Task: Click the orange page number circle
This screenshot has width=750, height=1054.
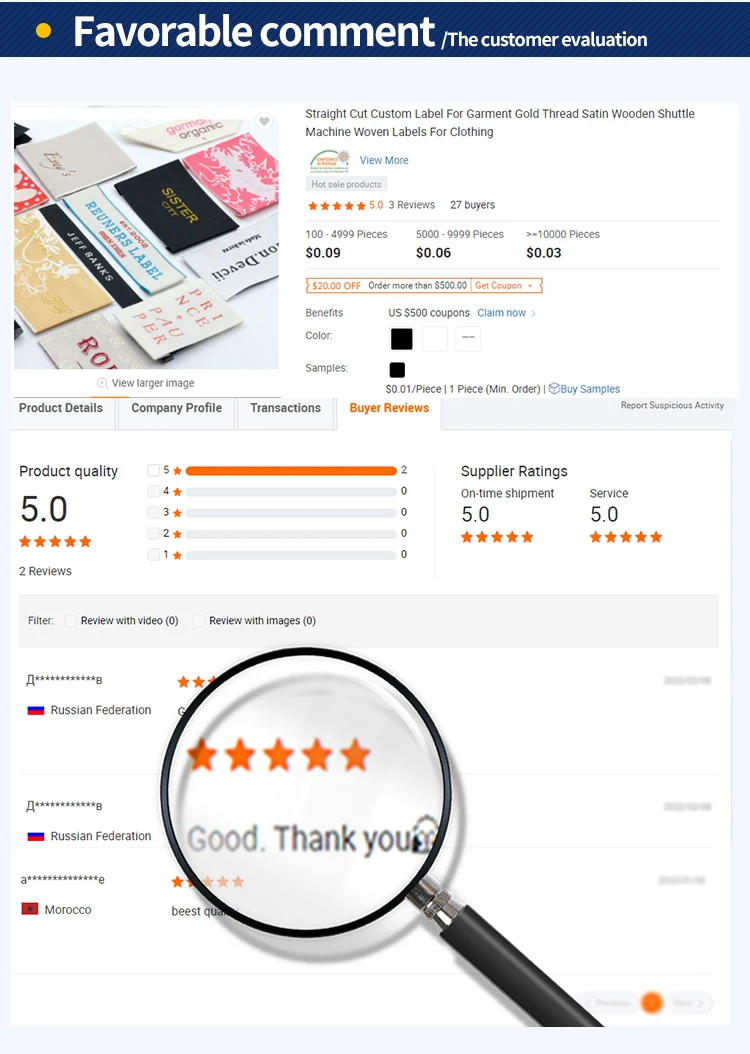Action: (x=652, y=1002)
